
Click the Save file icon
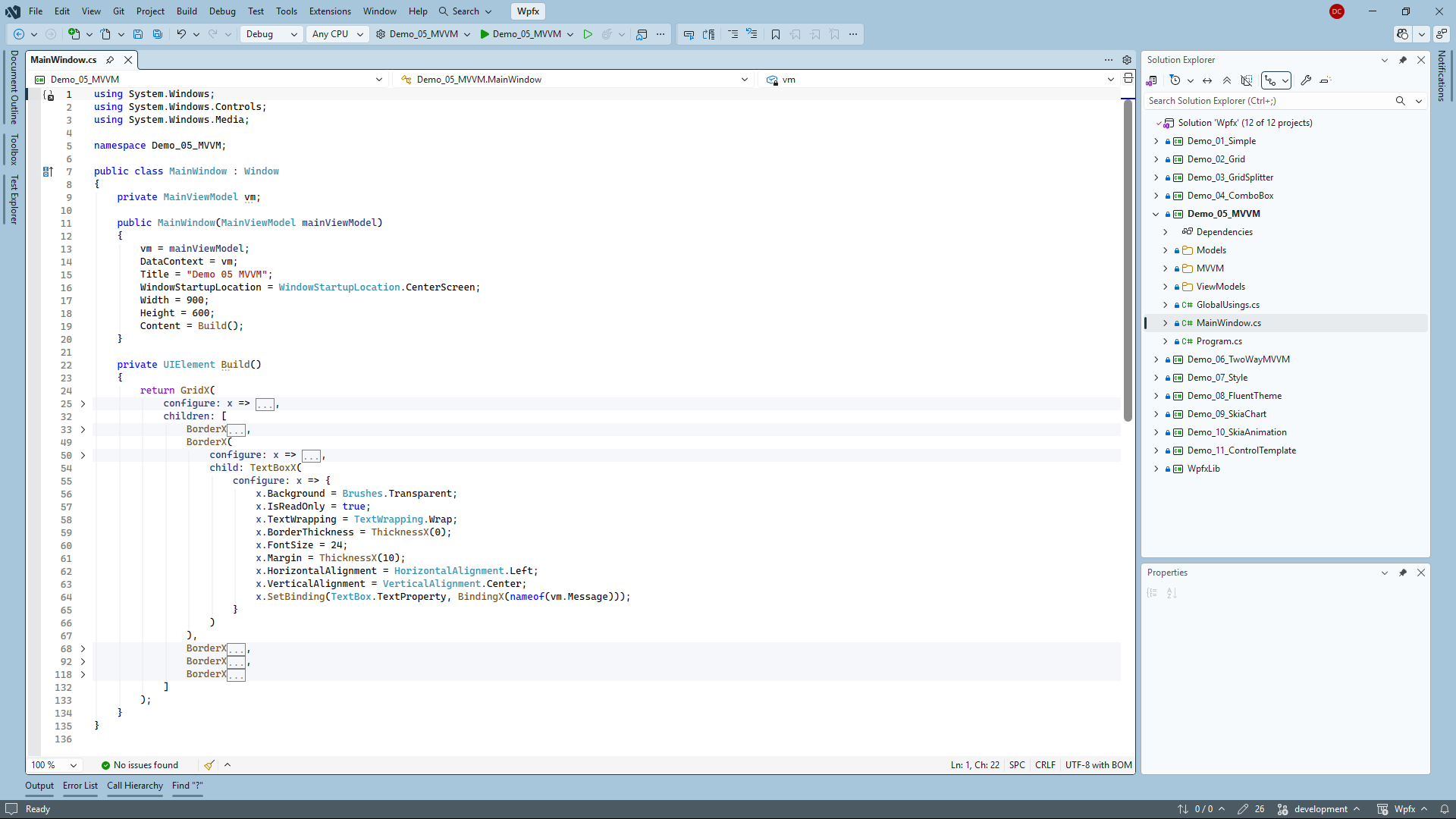tap(138, 34)
